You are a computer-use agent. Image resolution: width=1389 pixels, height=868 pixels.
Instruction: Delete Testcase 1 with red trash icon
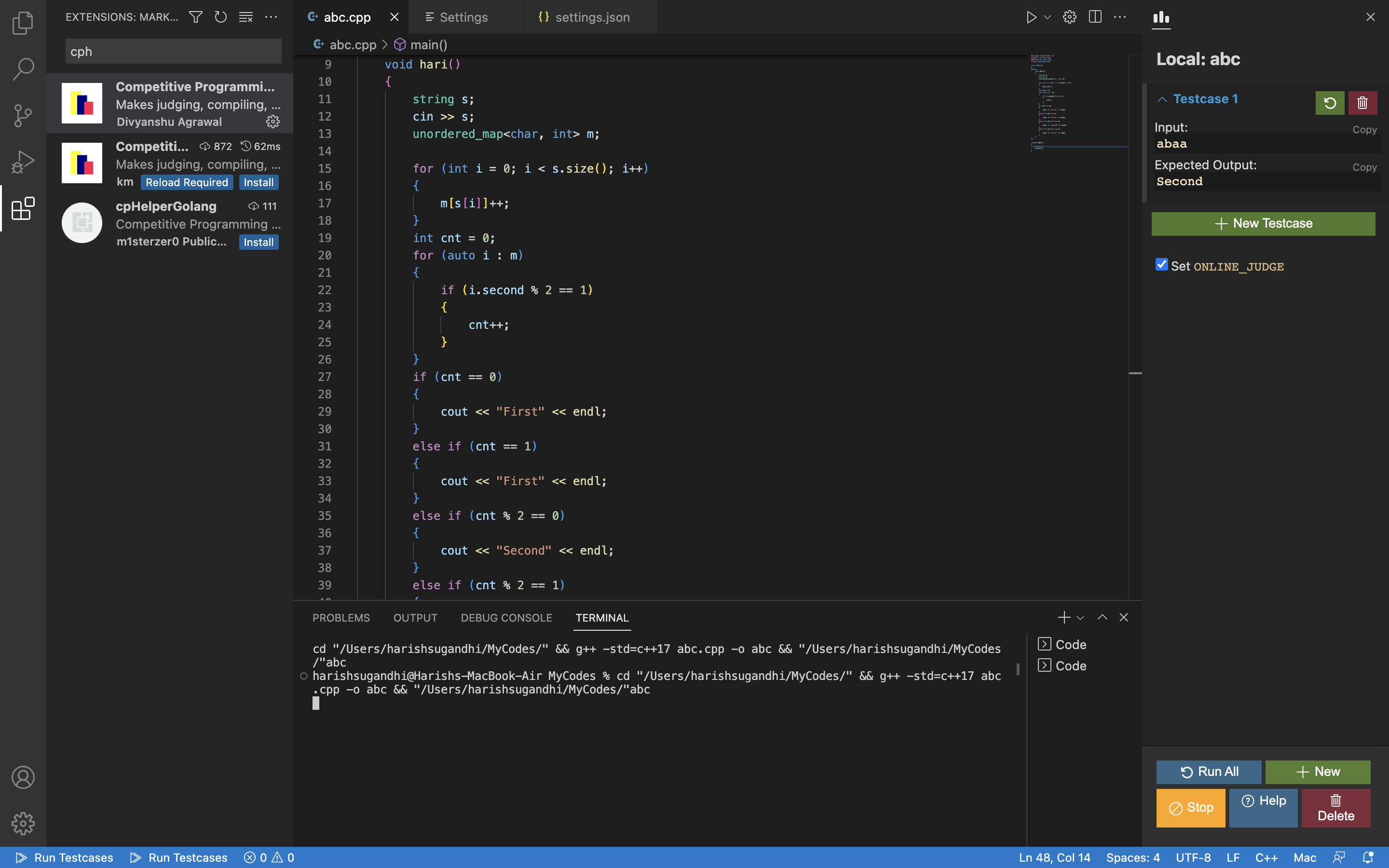point(1362,103)
